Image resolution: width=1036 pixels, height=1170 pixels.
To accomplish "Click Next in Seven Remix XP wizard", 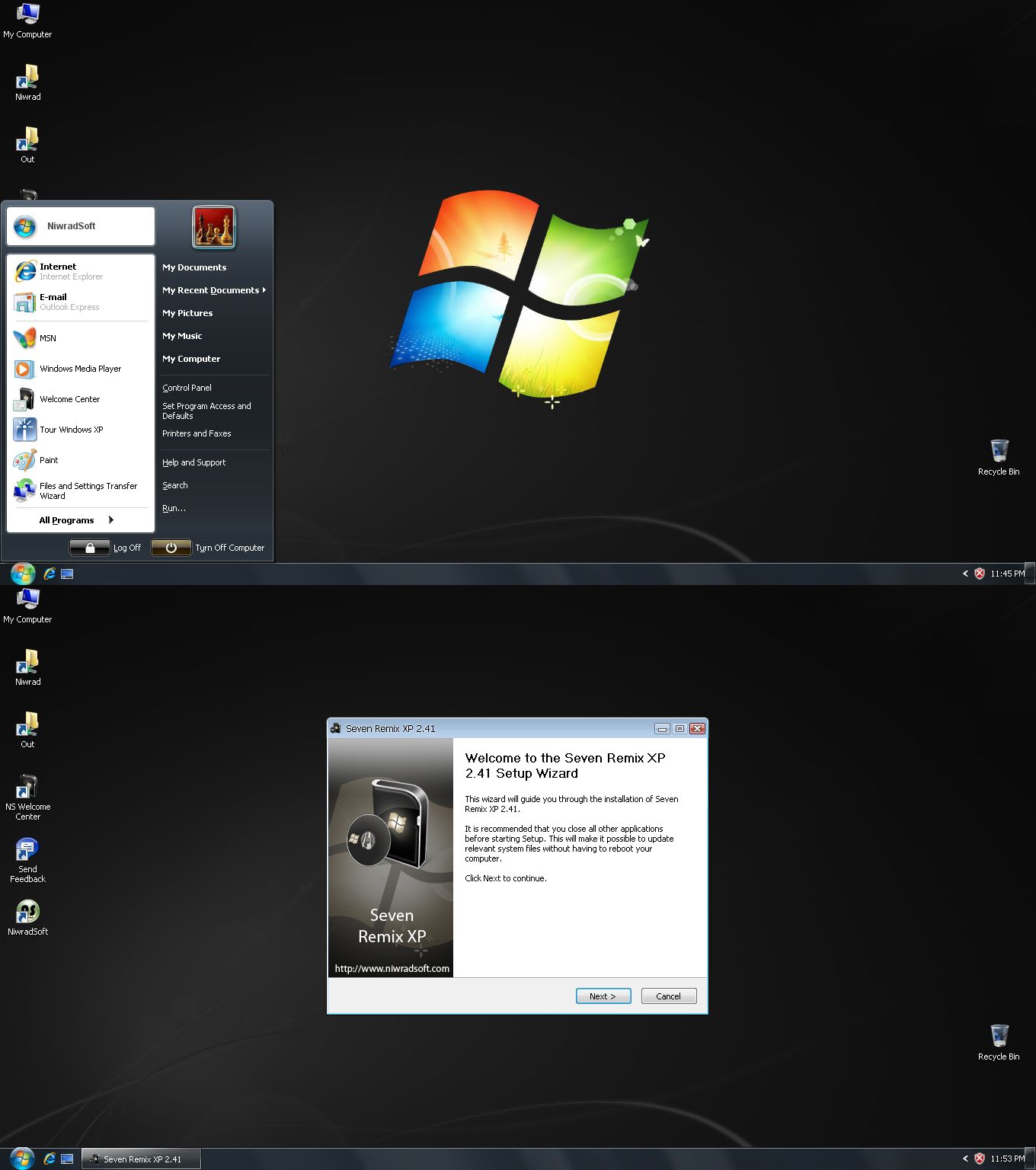I will [x=603, y=996].
